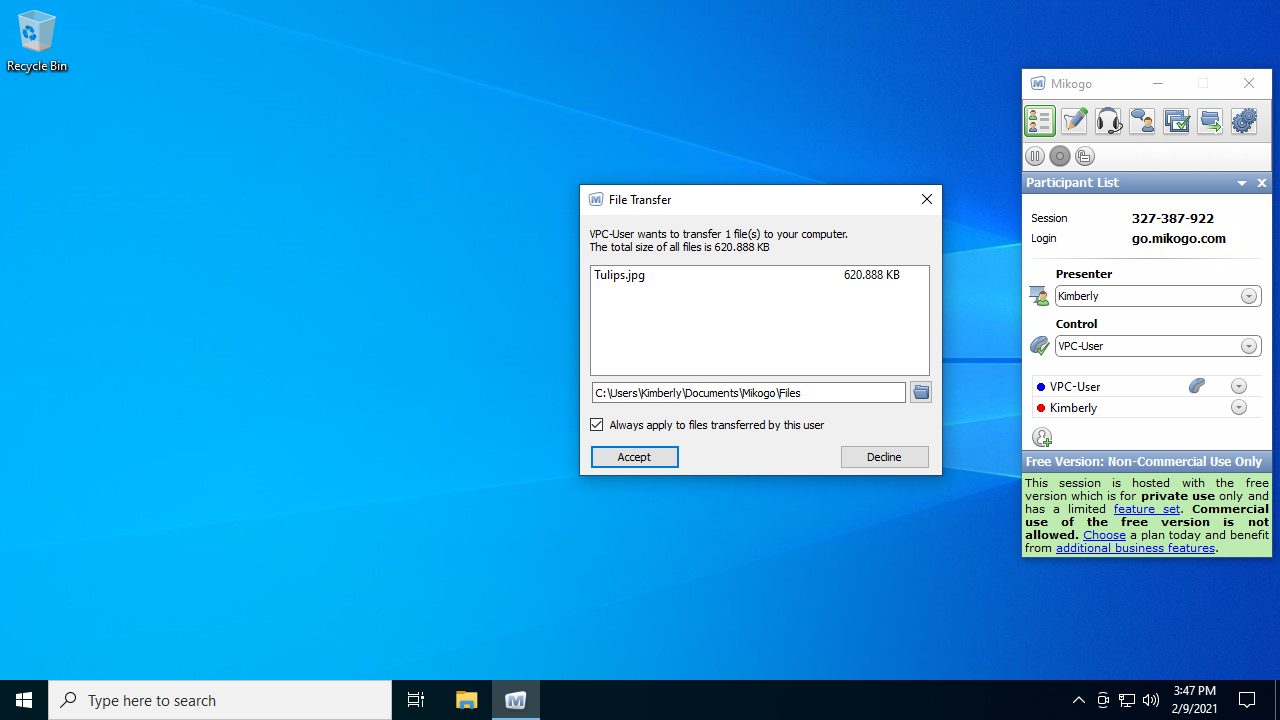
Task: Open the Participant List panel menu arrow
Action: click(1242, 183)
